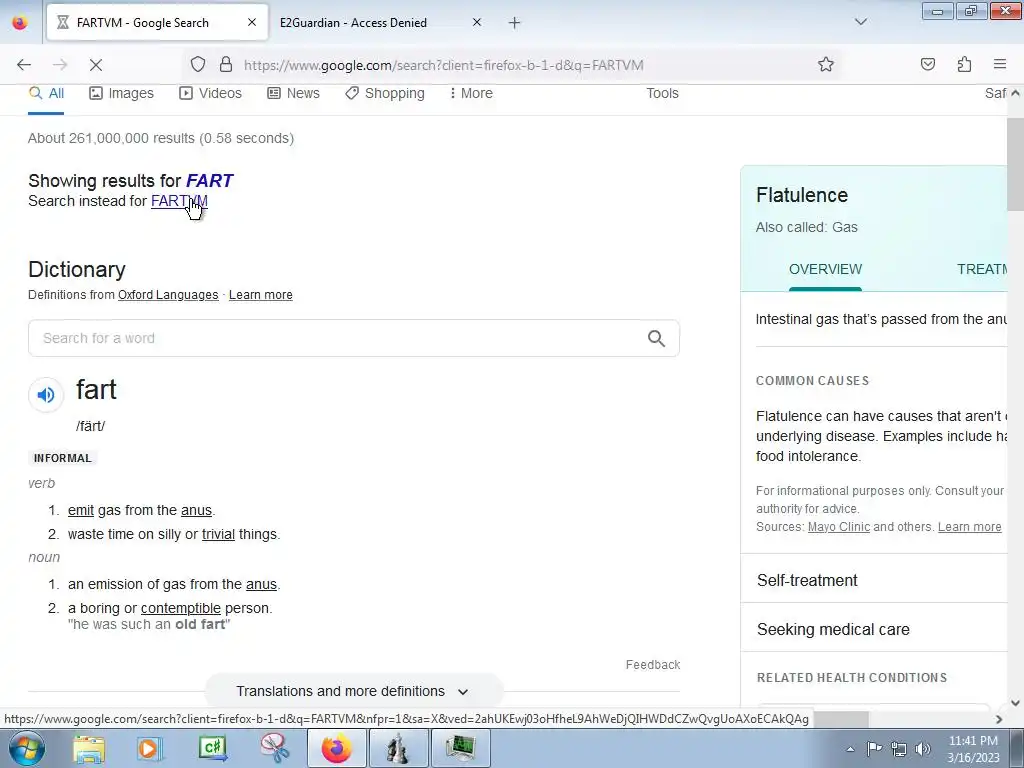This screenshot has width=1024, height=768.
Task: Open the extensions puzzle icon
Action: [965, 64]
